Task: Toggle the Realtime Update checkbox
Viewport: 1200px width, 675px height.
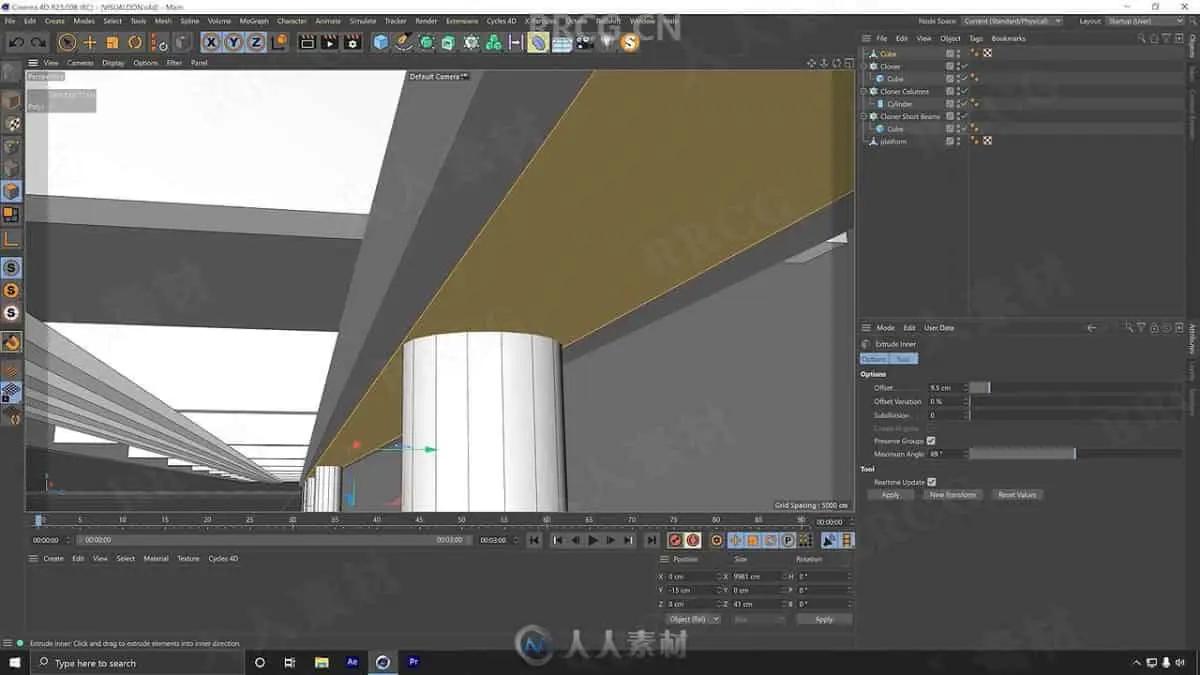Action: click(931, 482)
